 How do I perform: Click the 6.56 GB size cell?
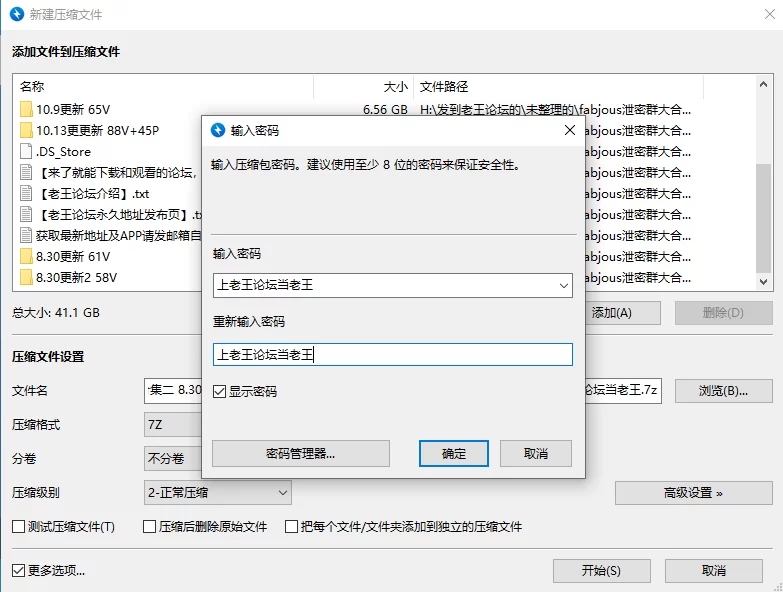pyautogui.click(x=385, y=109)
